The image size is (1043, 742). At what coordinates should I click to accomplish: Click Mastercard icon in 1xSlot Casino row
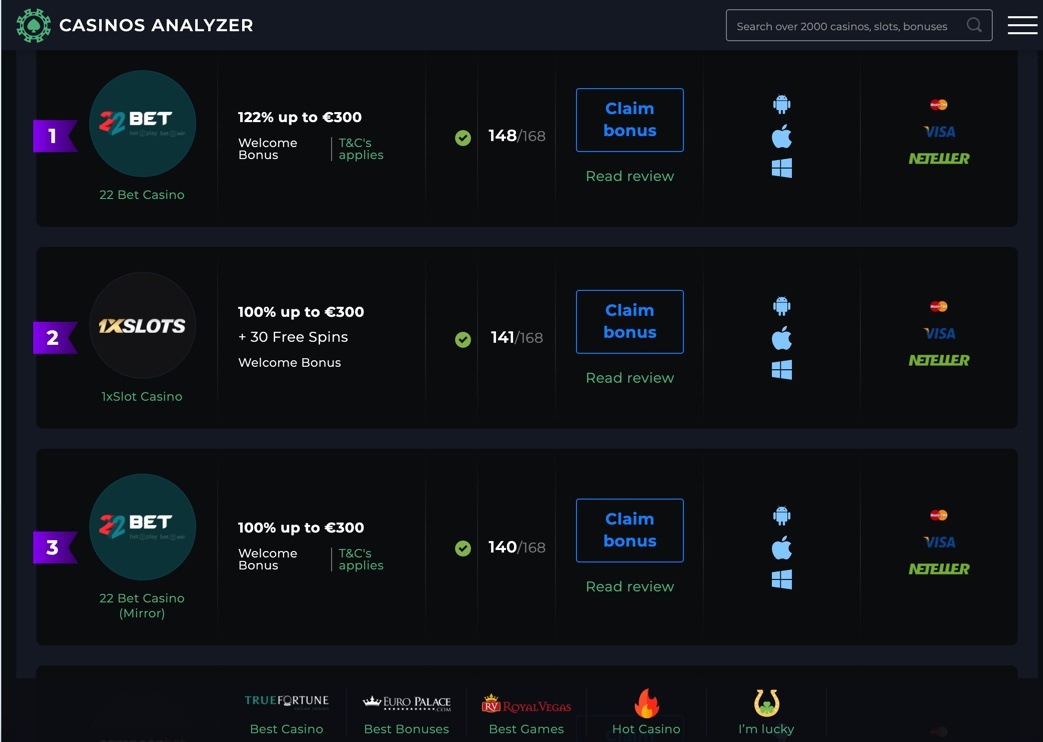click(939, 306)
